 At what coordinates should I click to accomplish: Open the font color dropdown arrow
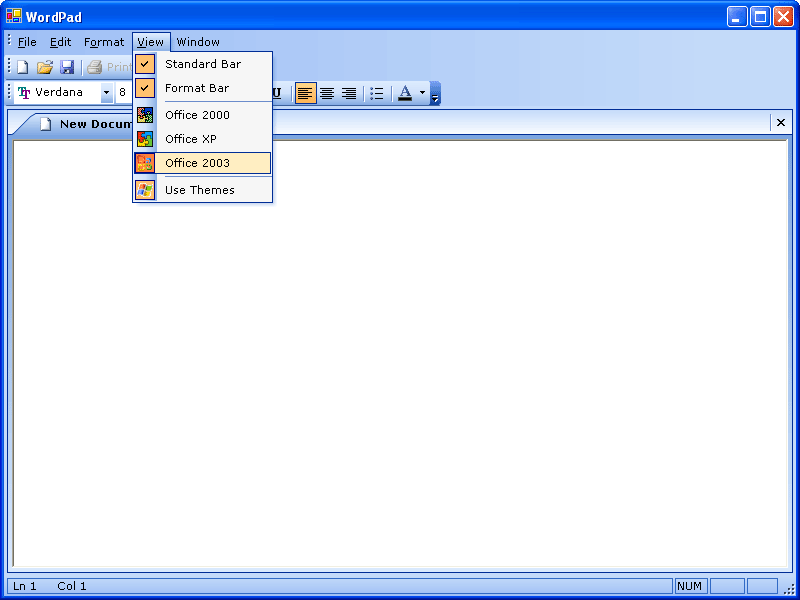tap(422, 93)
